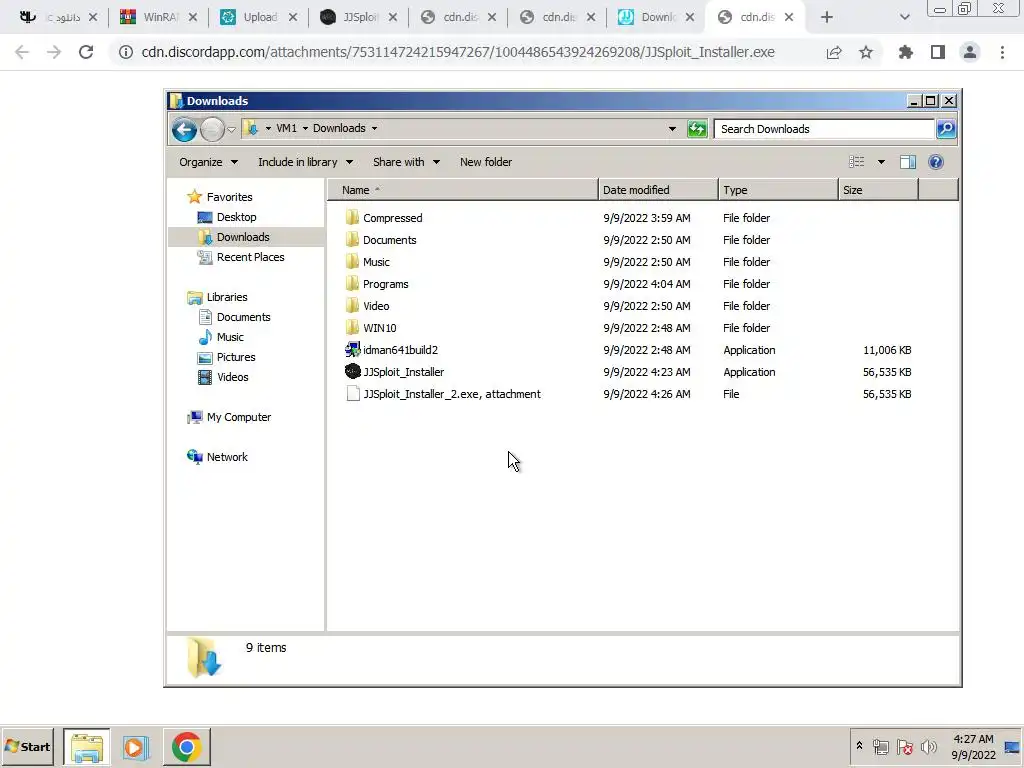
Task: Open the Share with menu
Action: (x=406, y=162)
